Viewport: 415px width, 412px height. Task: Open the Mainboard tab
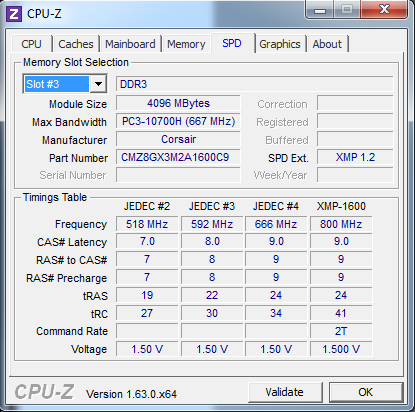pyautogui.click(x=130, y=44)
